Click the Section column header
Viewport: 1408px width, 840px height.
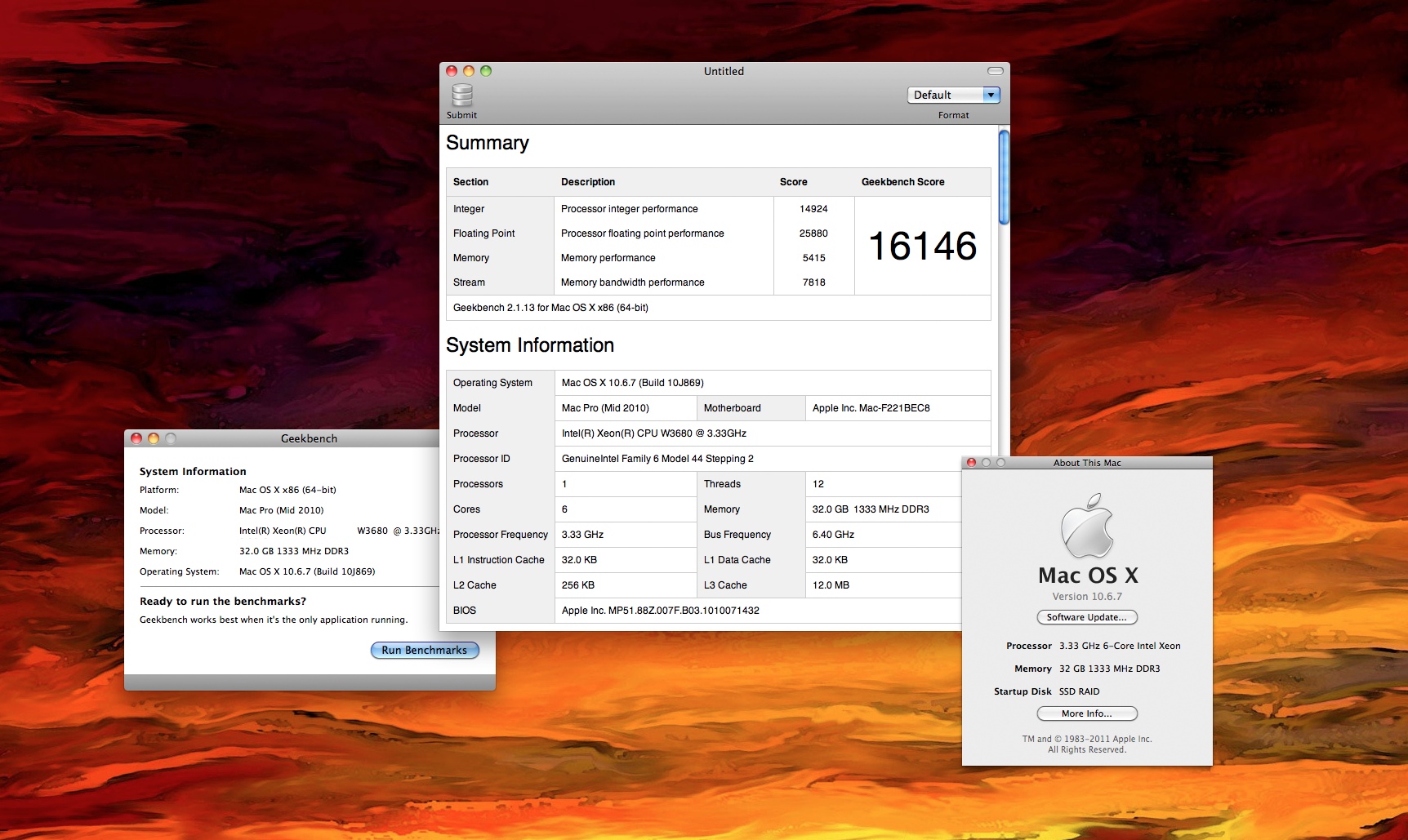470,182
